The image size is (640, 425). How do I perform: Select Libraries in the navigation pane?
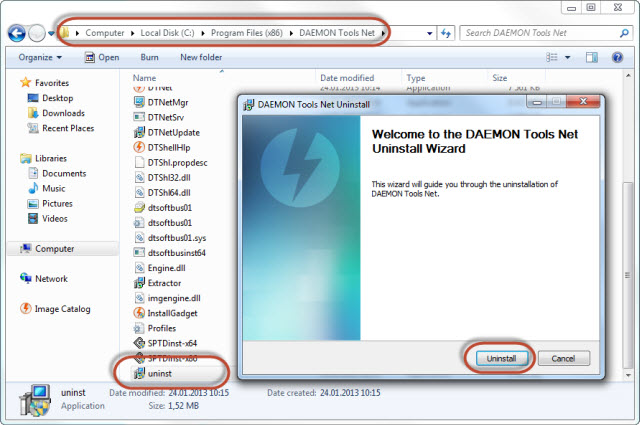43,158
